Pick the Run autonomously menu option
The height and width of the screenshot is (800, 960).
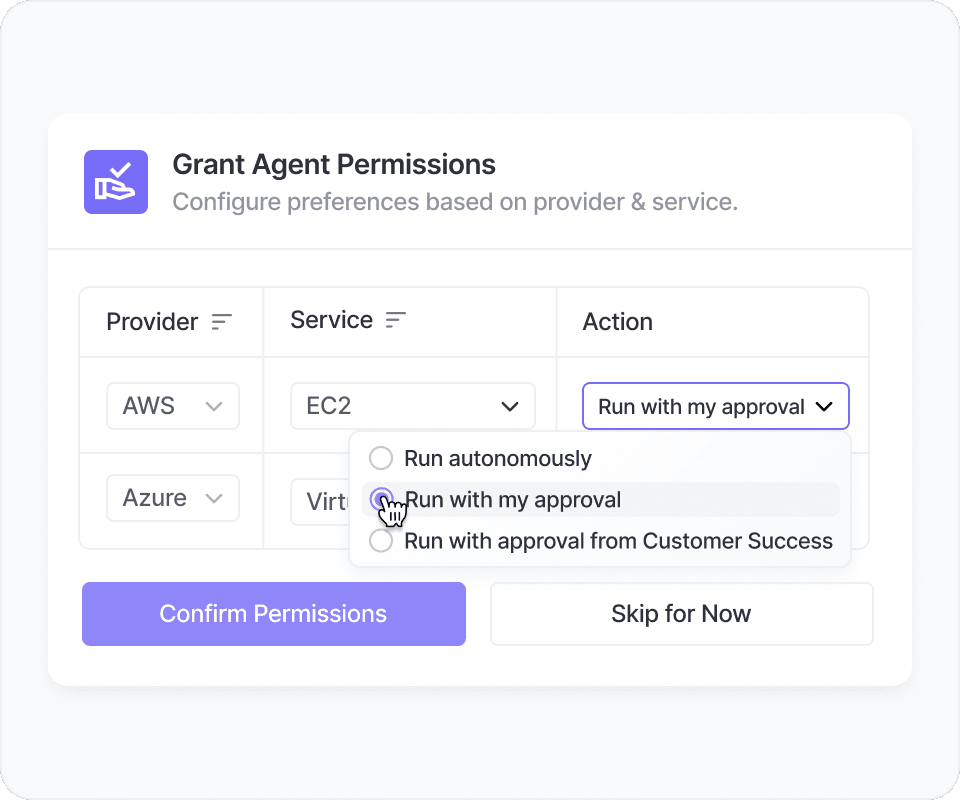tap(498, 459)
